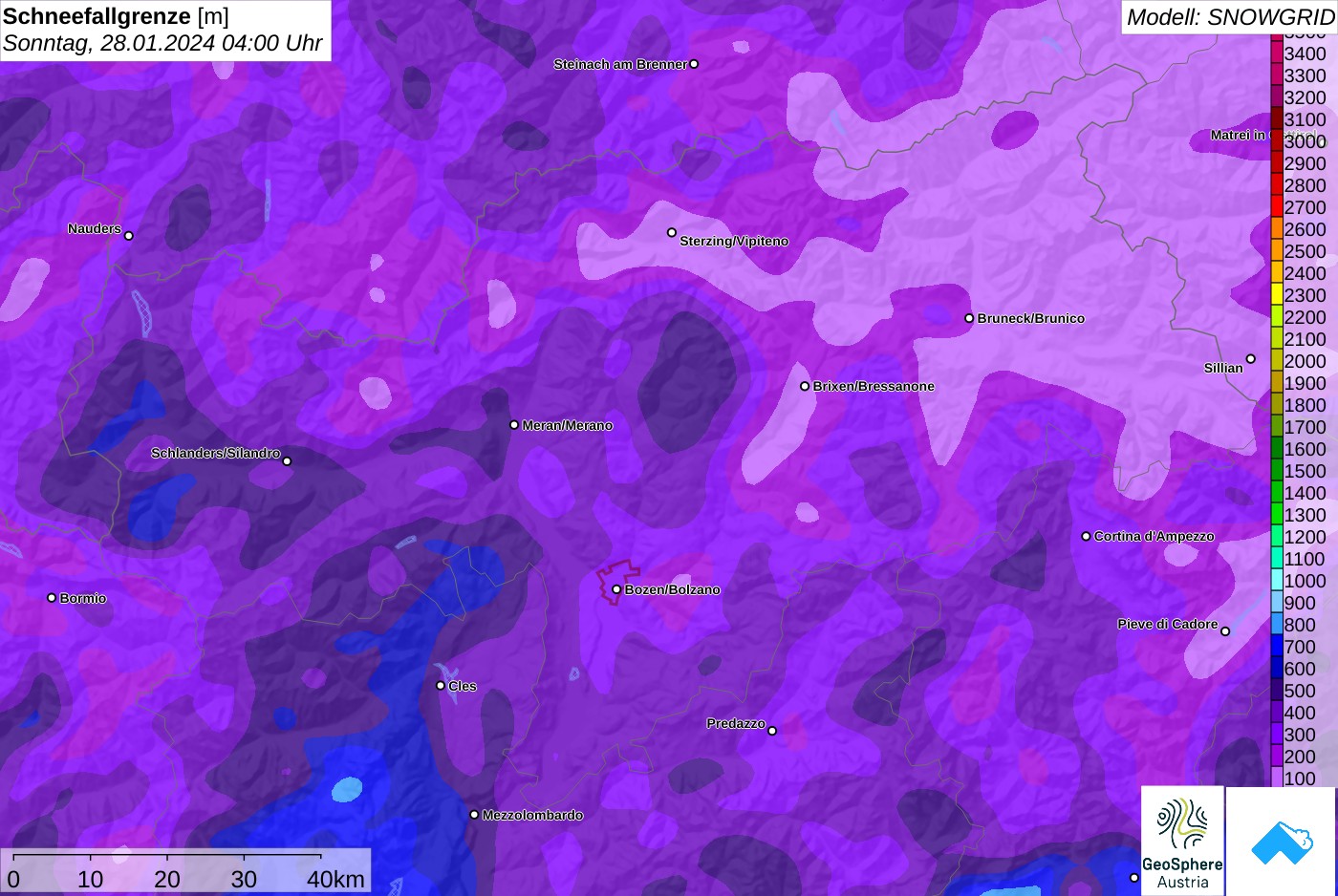1338x896 pixels.
Task: Click the Modell: SNOWGRID label
Action: 1230,16
